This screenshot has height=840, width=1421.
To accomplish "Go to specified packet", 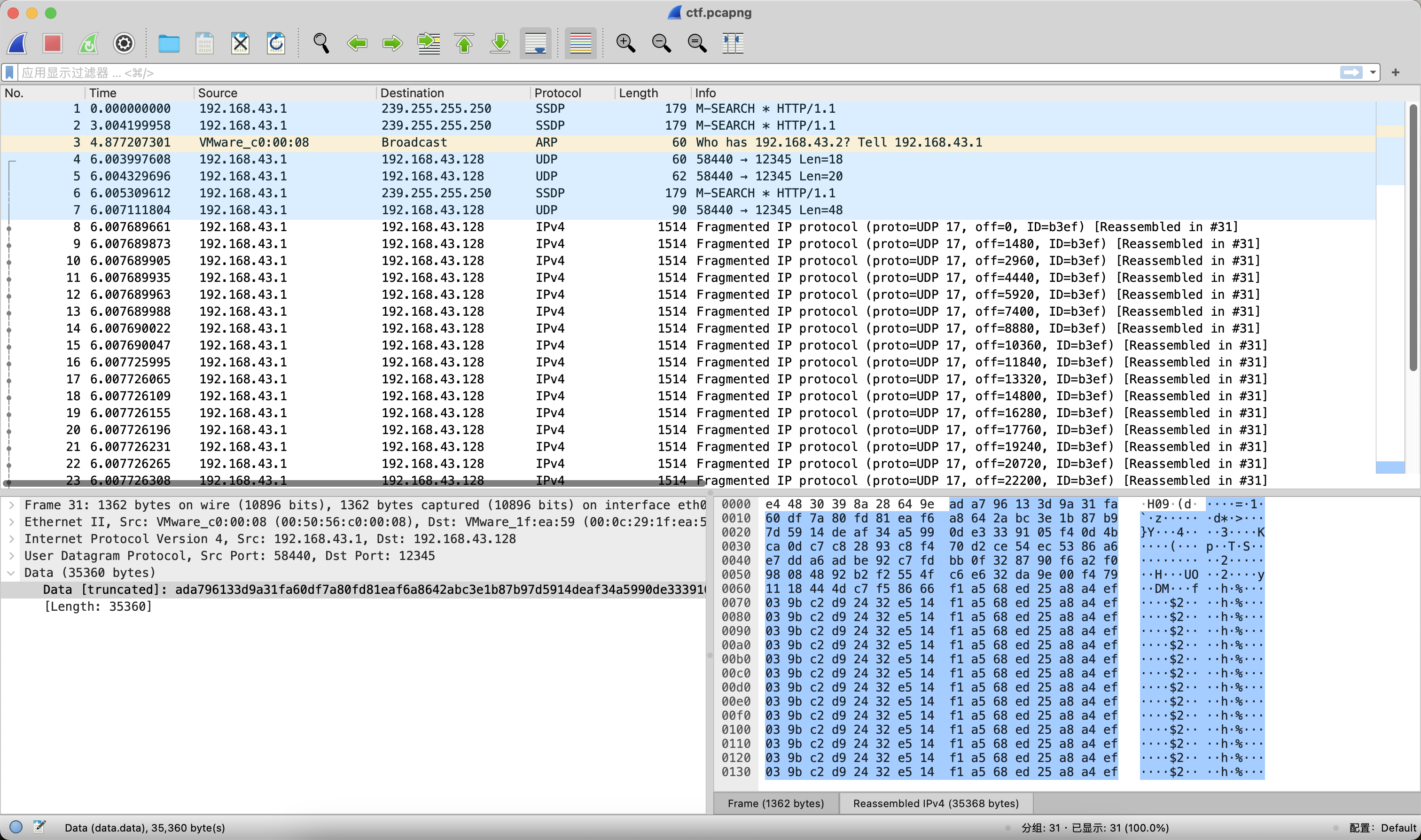I will (429, 43).
